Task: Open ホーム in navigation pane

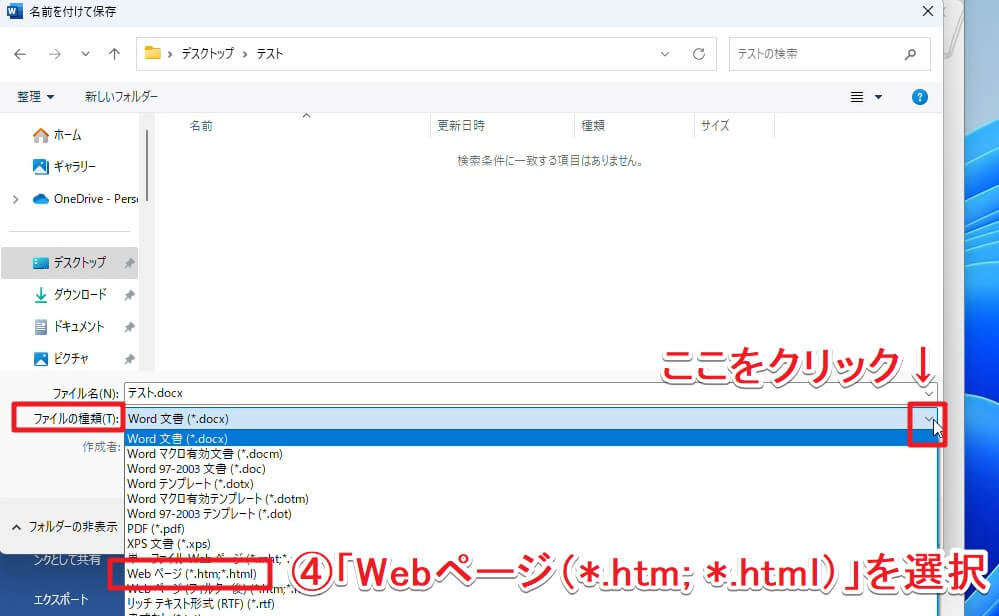Action: pos(57,135)
